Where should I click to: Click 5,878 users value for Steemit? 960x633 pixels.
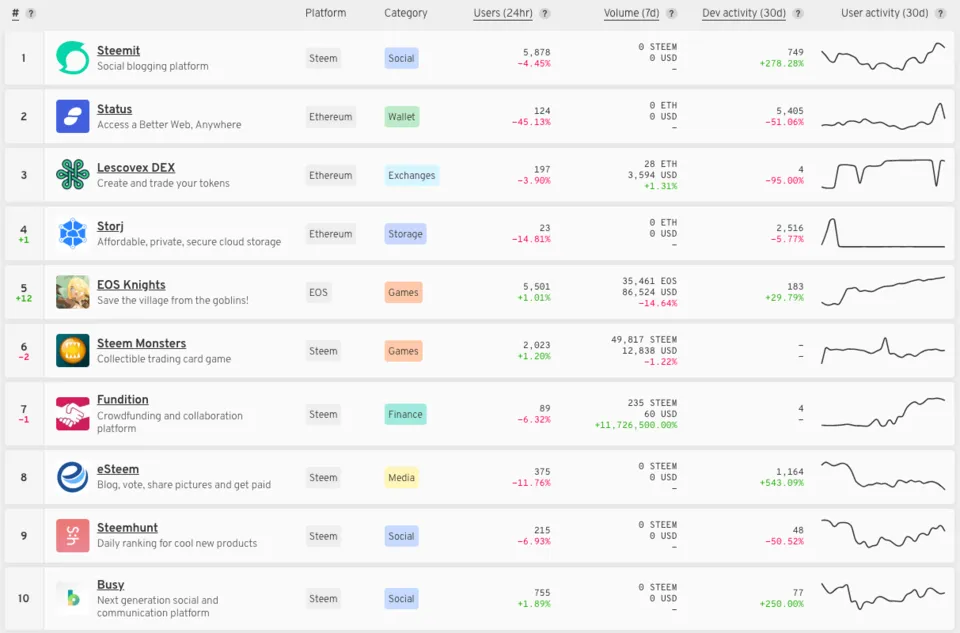pyautogui.click(x=536, y=52)
